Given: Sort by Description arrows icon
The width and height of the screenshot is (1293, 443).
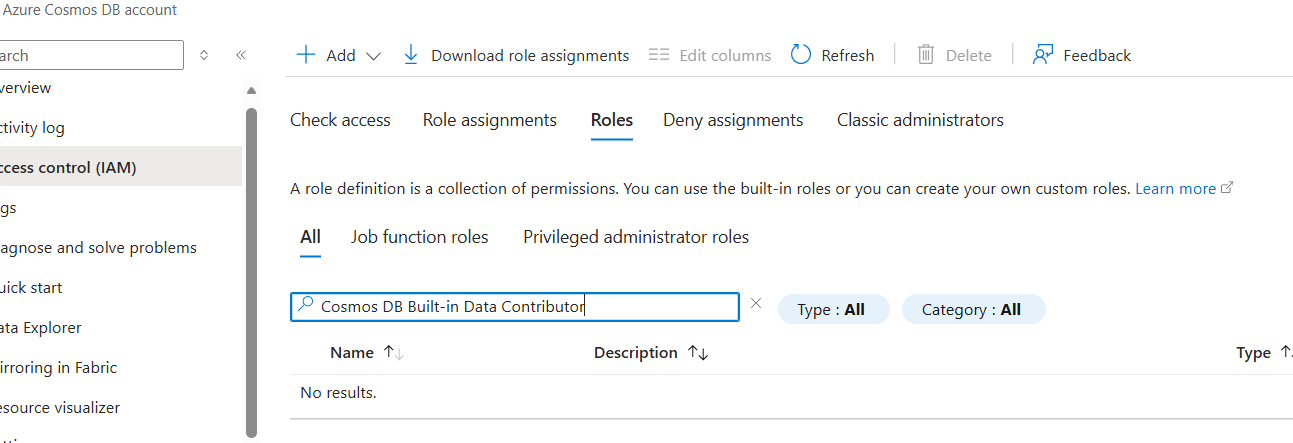Looking at the screenshot, I should [698, 353].
